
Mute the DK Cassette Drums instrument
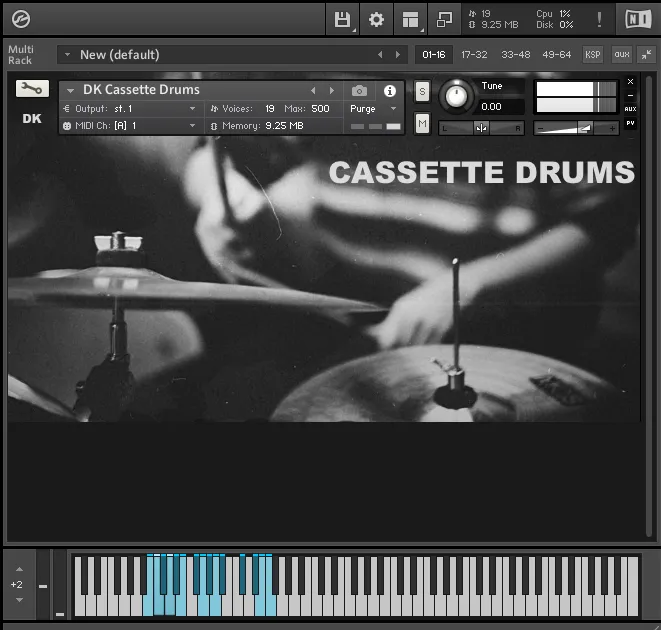coord(422,123)
